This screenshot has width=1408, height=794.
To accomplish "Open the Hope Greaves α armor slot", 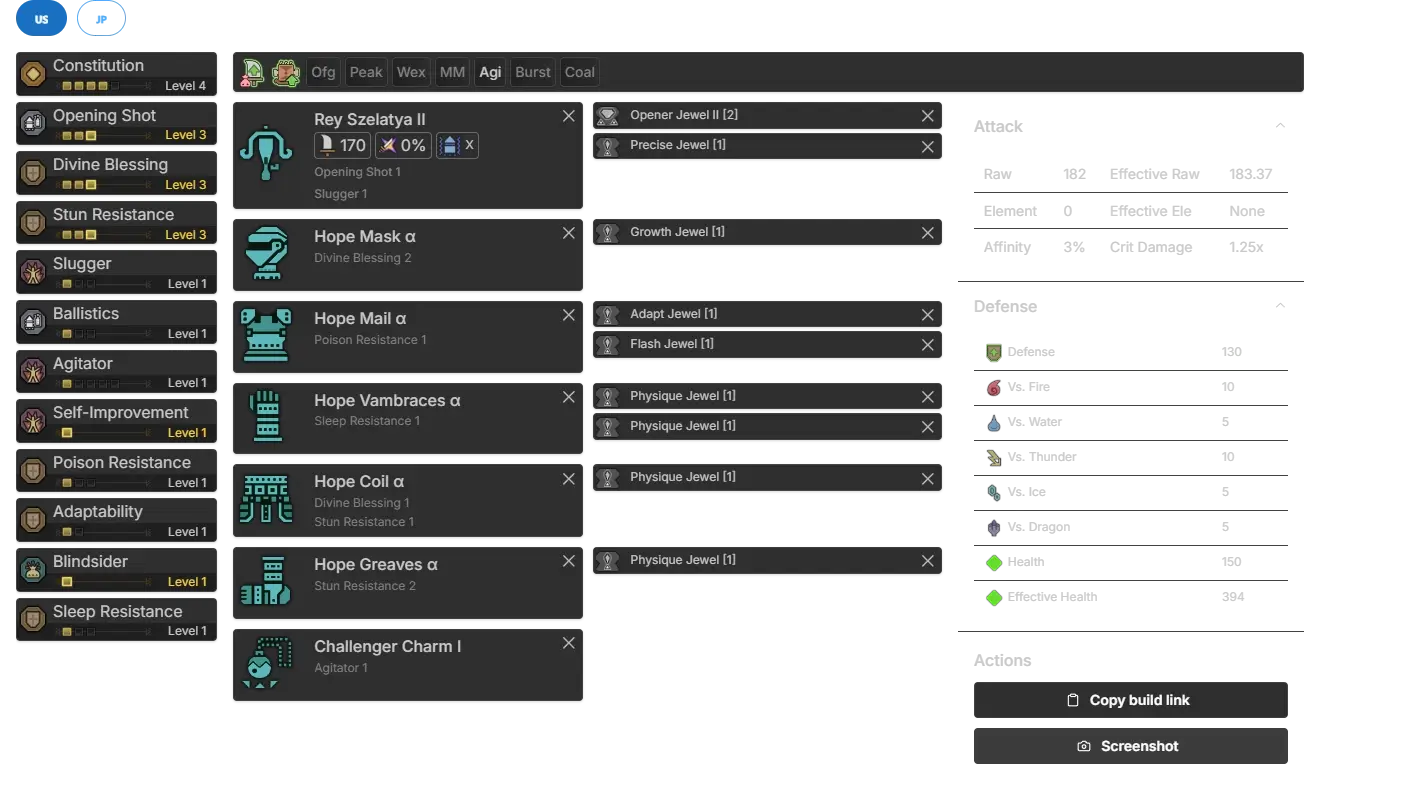I will 407,582.
